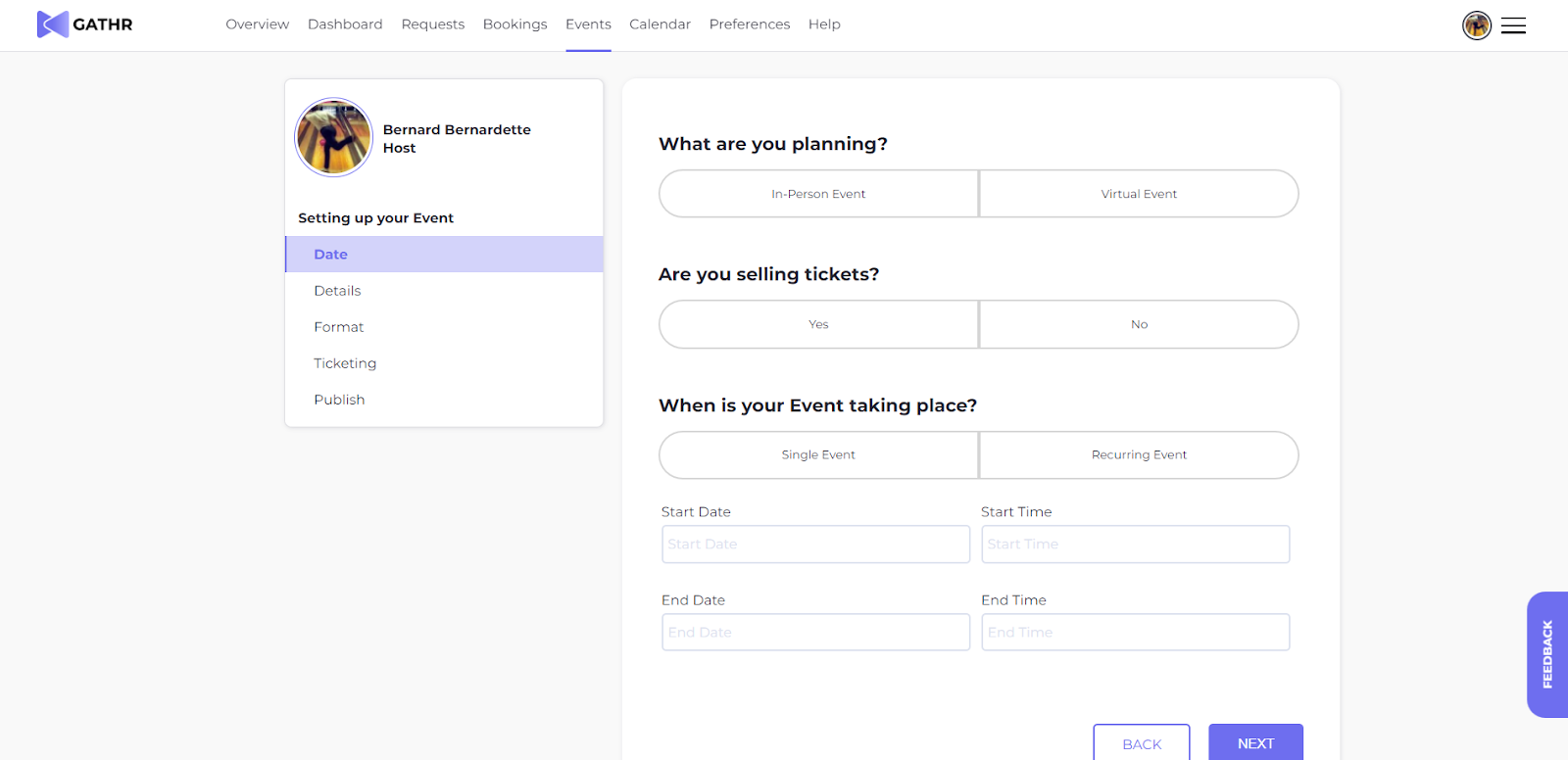Open the End Date picker field
1568x760 pixels.
point(815,633)
